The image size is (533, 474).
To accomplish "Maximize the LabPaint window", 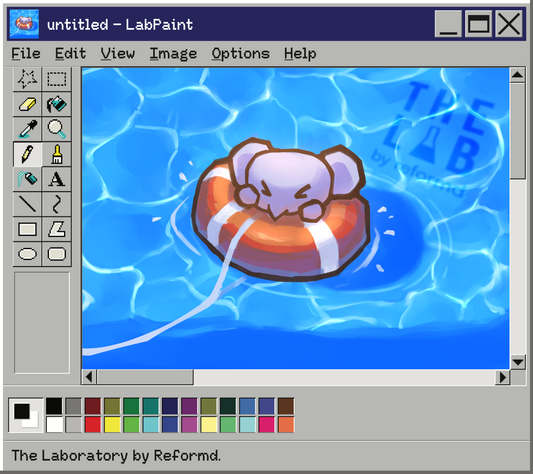I will pyautogui.click(x=478, y=24).
